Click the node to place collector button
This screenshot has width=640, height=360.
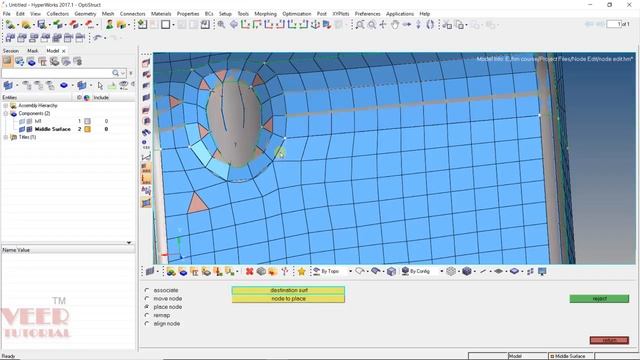point(288,299)
